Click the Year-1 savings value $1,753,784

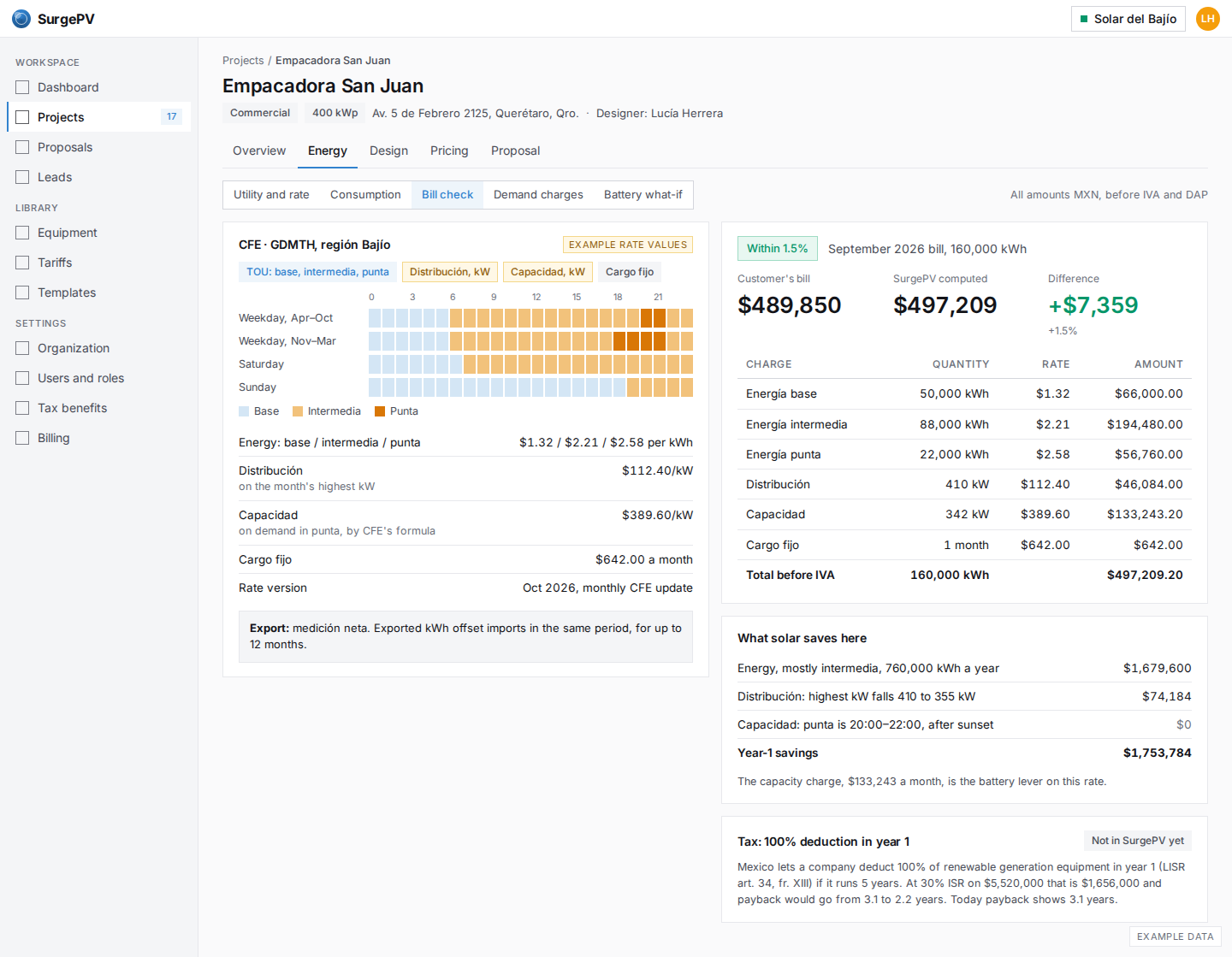1157,753
